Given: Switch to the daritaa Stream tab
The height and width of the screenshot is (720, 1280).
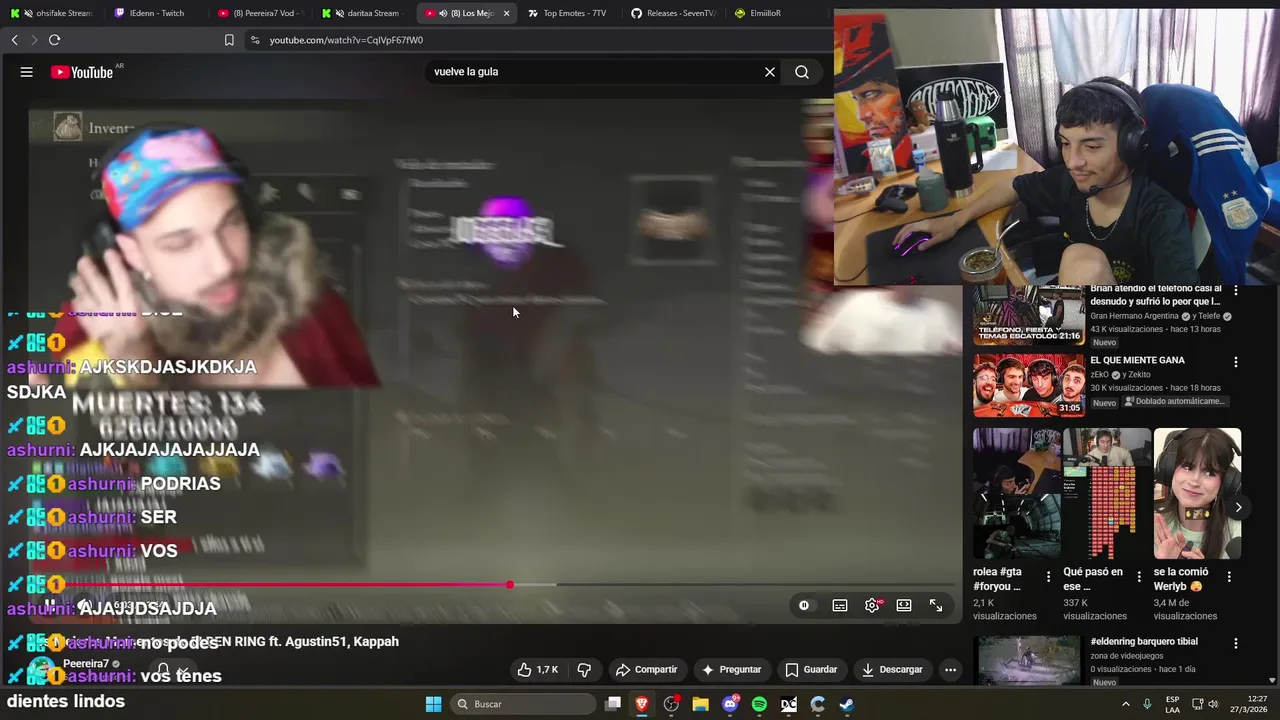Looking at the screenshot, I should (x=364, y=13).
